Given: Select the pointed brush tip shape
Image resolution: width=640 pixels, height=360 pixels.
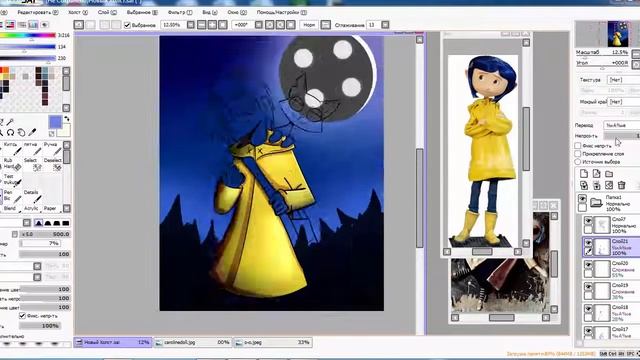Looking at the screenshot, I should click(38, 223).
